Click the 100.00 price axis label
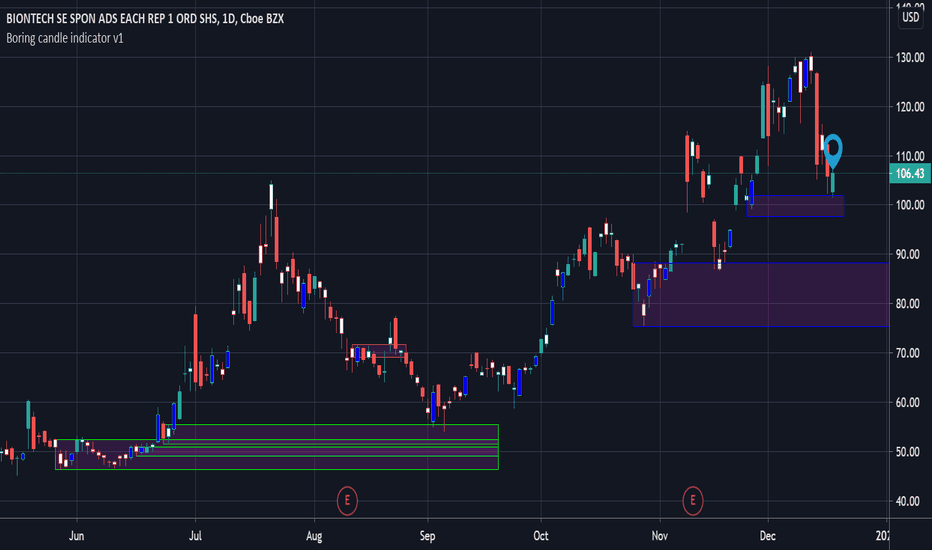Viewport: 932px width, 550px height. 910,205
